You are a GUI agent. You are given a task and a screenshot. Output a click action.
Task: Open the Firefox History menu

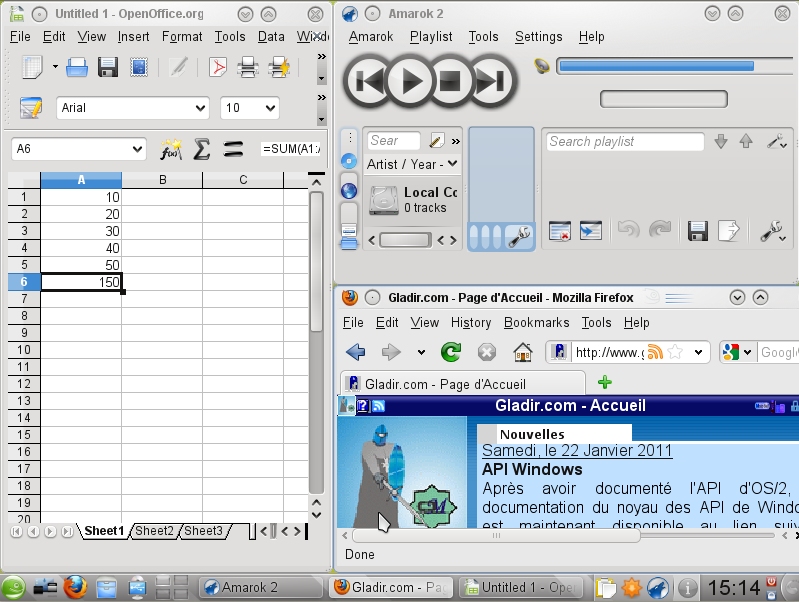(x=471, y=323)
